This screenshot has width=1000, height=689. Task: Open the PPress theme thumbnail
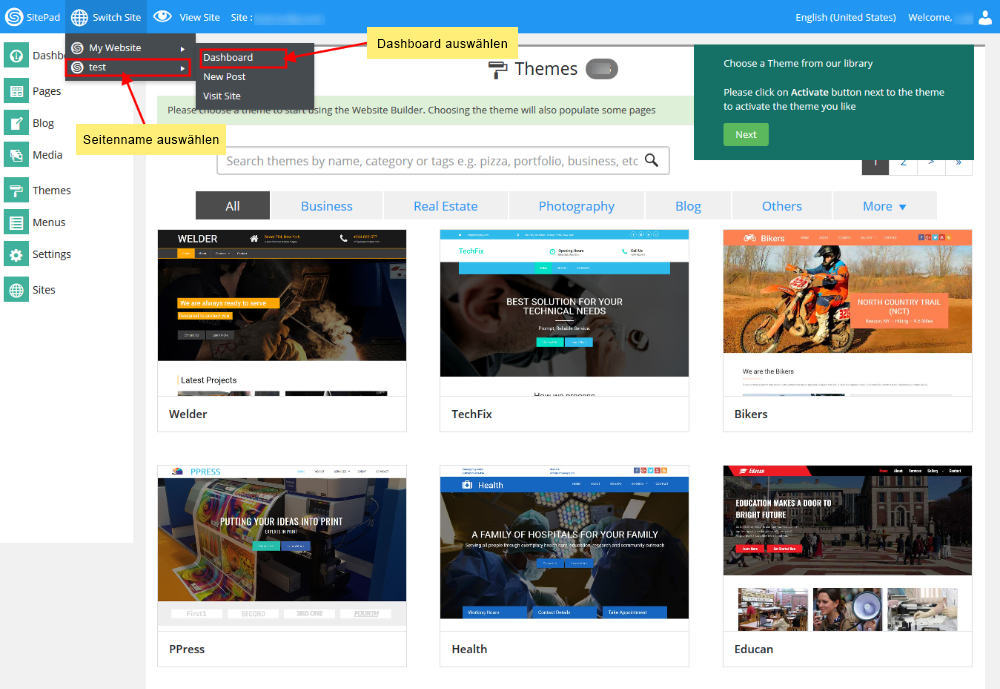(x=282, y=548)
